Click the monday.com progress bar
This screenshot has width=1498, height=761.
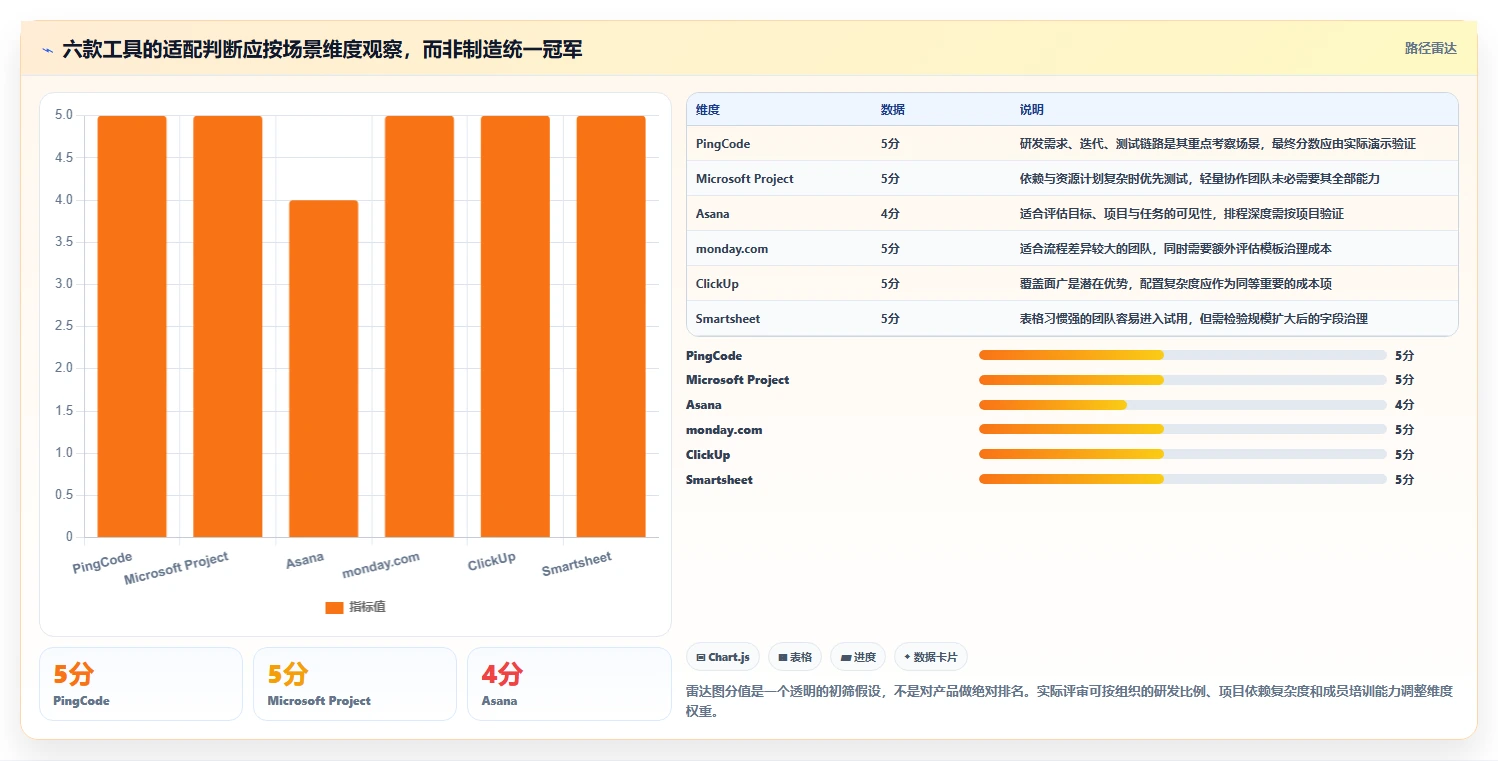pos(1183,430)
